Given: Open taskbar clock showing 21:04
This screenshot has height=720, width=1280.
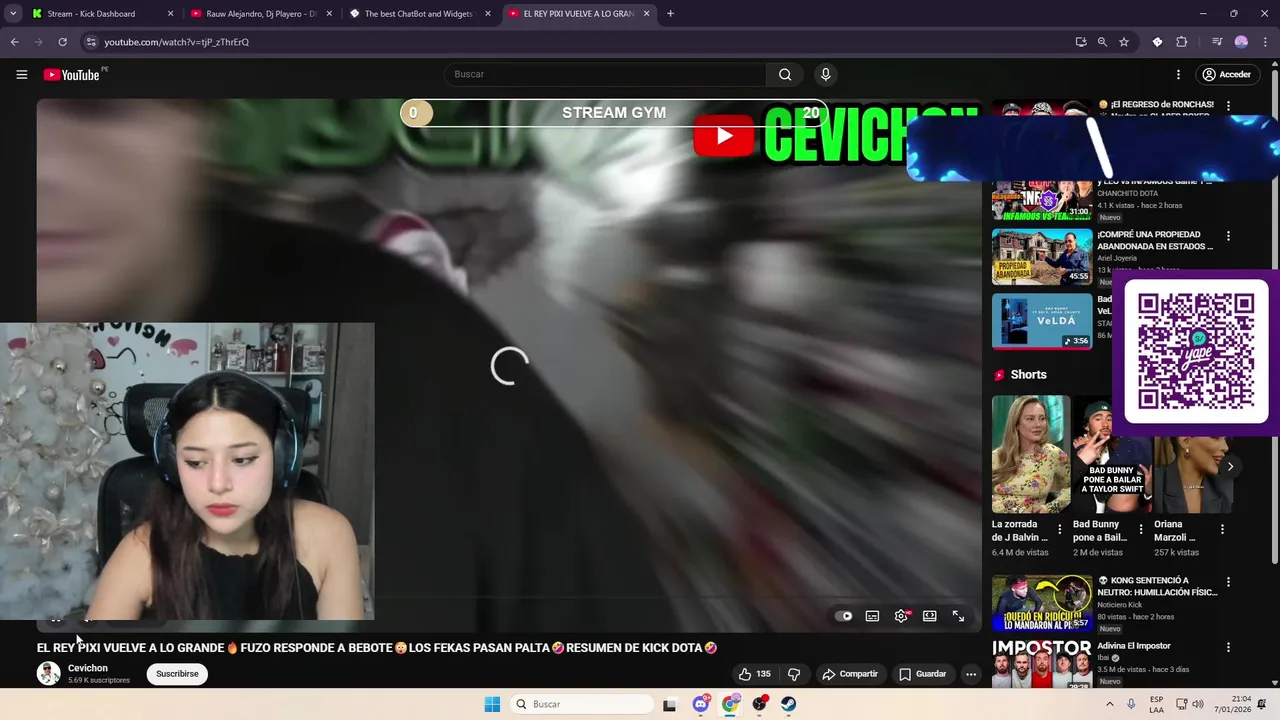Looking at the screenshot, I should [1232, 704].
